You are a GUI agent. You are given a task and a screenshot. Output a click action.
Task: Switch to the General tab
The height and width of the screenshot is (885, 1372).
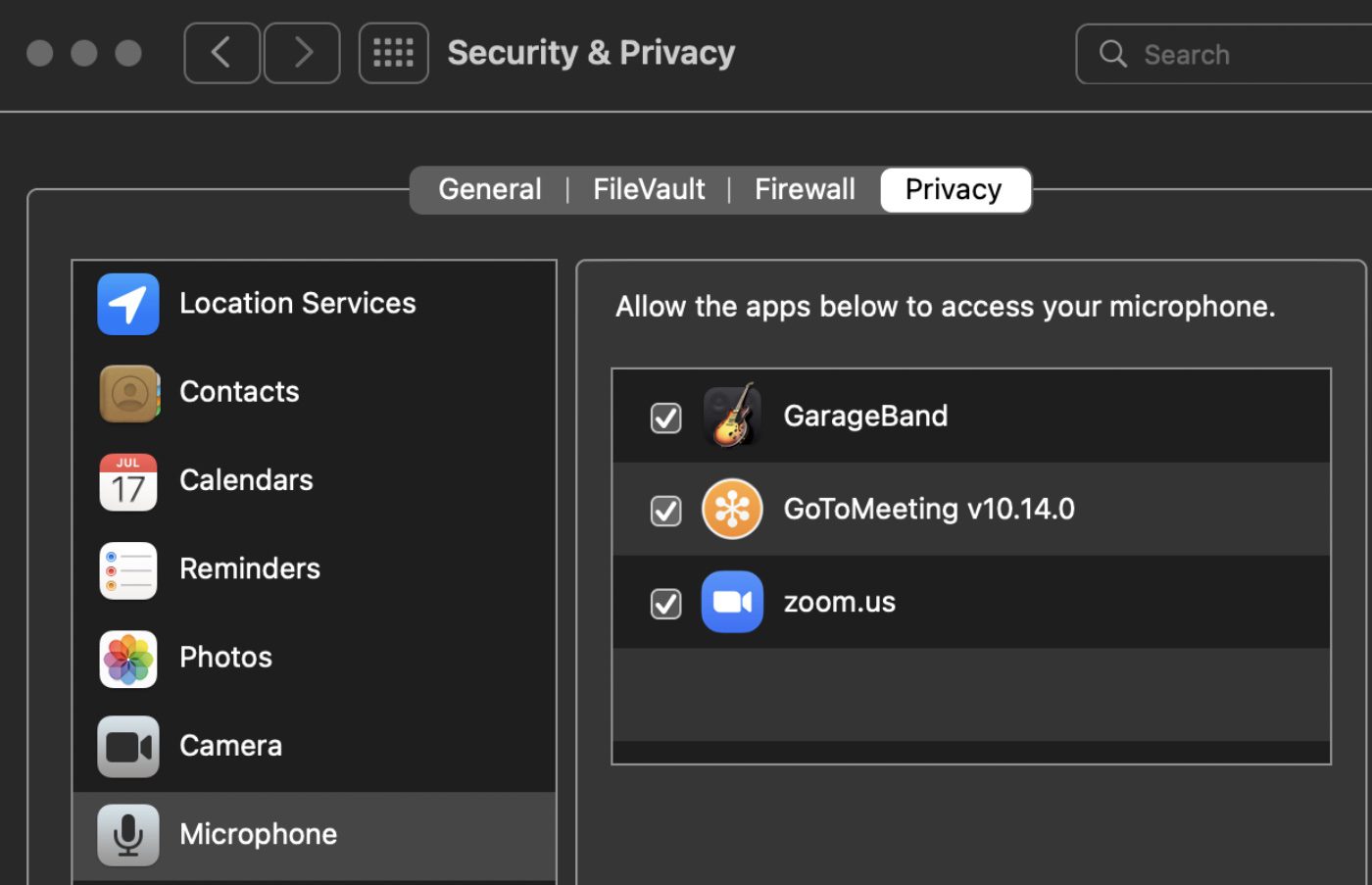(490, 189)
